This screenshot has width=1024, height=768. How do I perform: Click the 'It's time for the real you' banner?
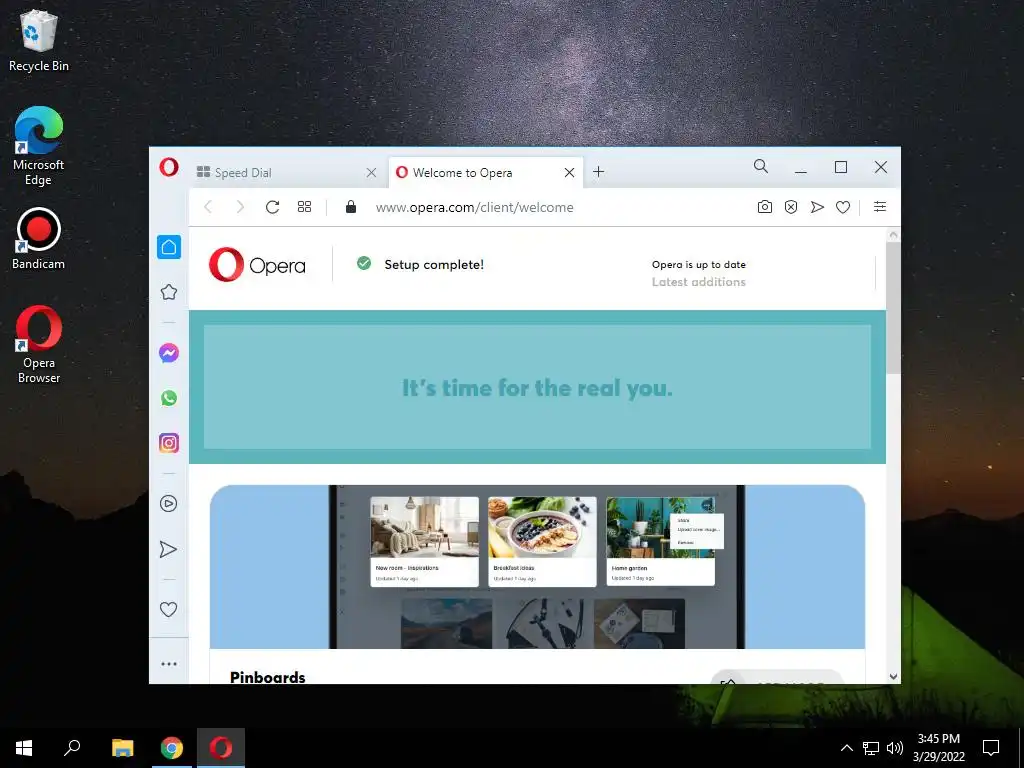[x=537, y=387]
